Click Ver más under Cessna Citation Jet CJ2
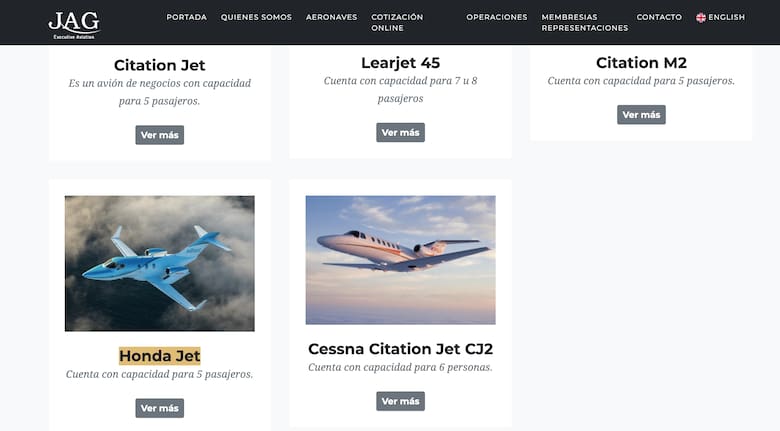Viewport: 780px width, 431px height. tap(400, 401)
